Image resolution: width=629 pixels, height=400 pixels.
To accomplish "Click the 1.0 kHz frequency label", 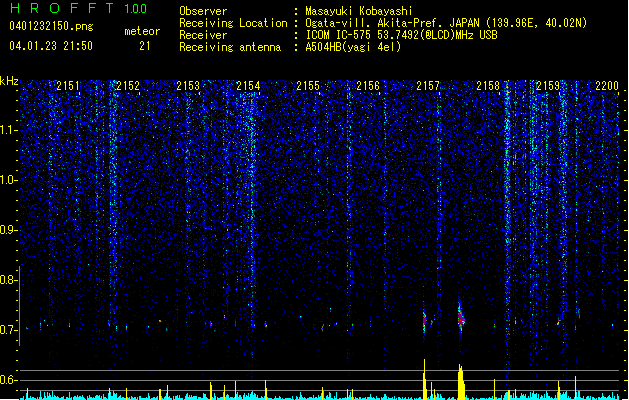I will [x=8, y=180].
